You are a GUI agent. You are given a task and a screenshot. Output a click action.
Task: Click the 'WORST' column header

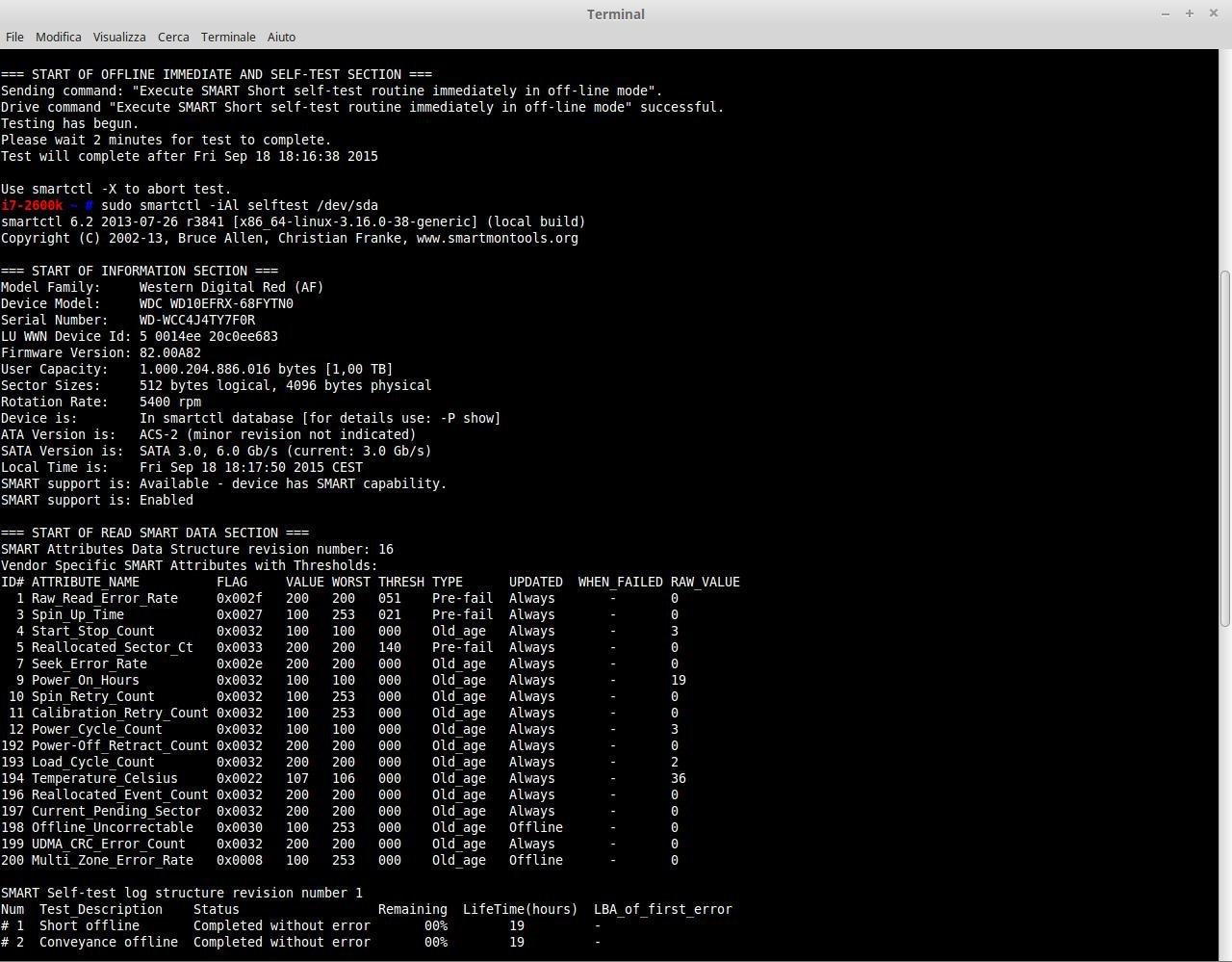coord(351,582)
